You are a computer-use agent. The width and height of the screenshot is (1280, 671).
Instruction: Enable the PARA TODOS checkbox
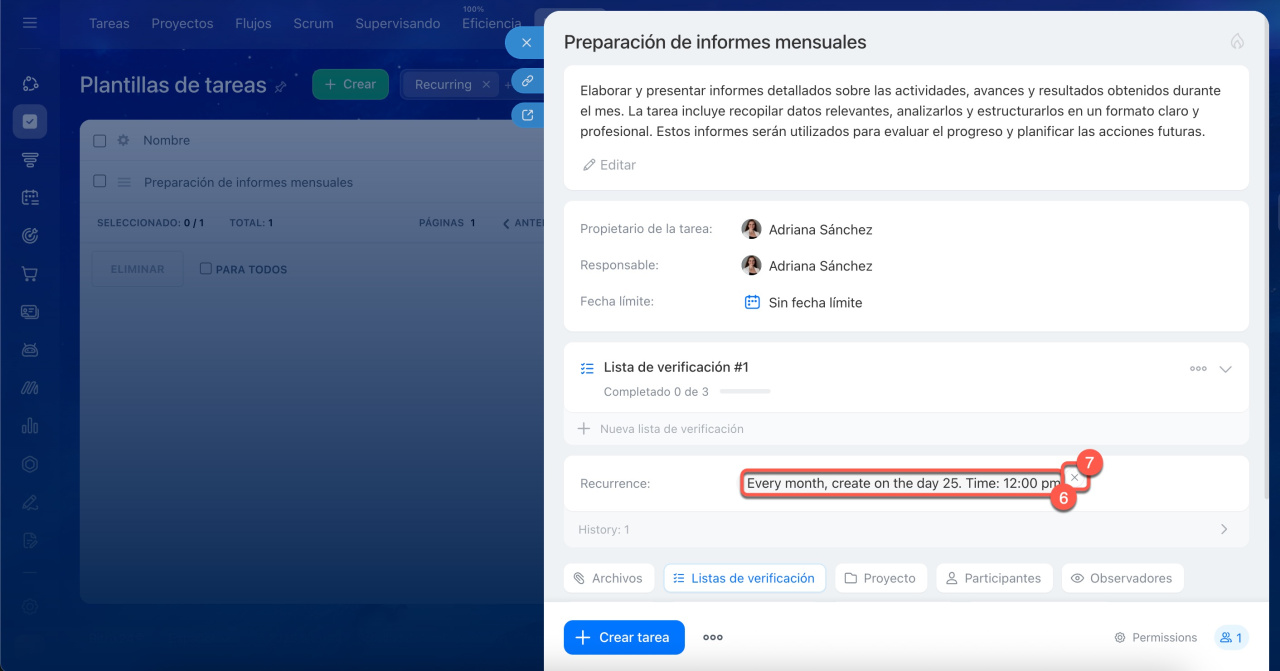206,269
